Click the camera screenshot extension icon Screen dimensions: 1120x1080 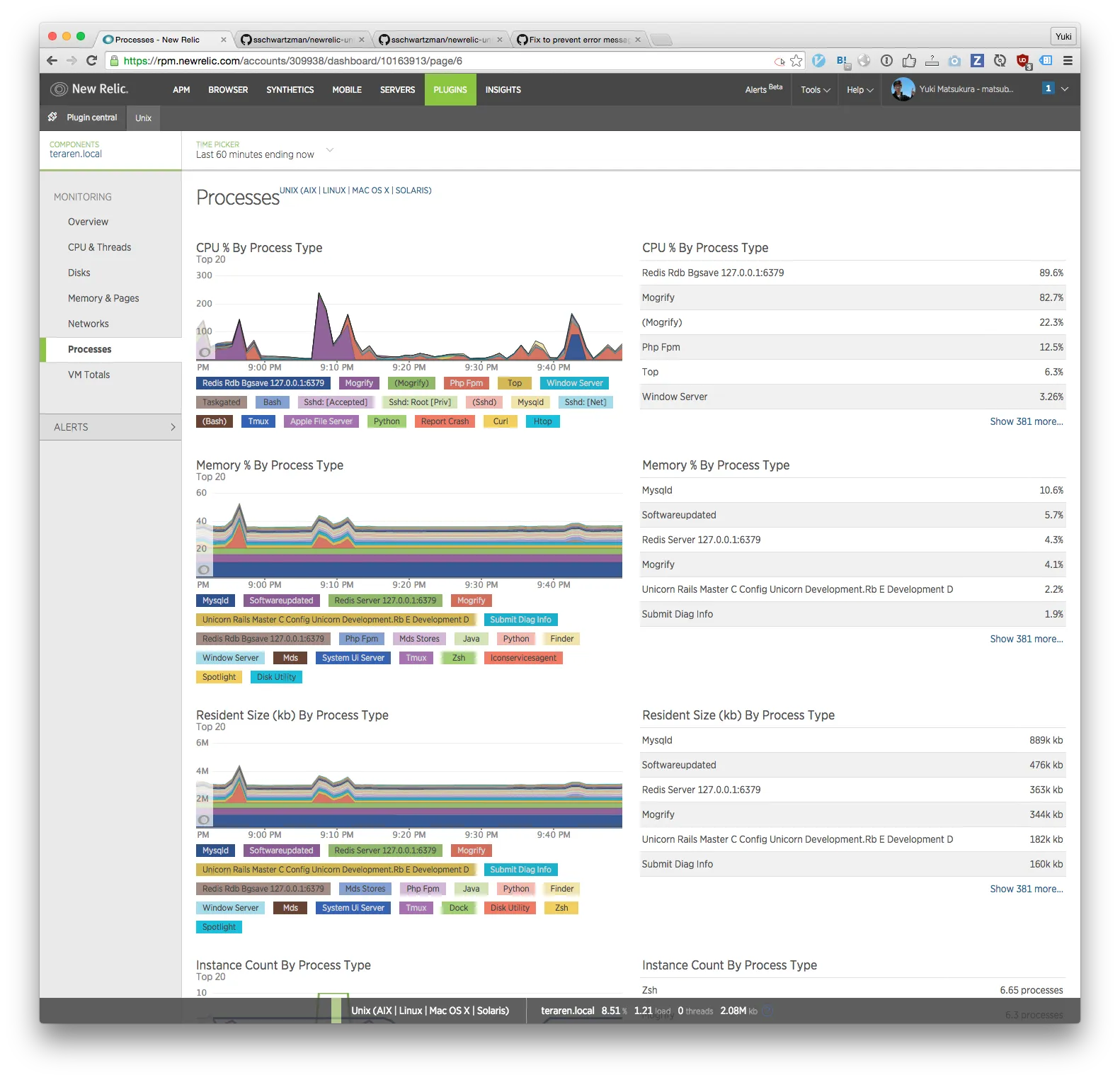tap(954, 61)
